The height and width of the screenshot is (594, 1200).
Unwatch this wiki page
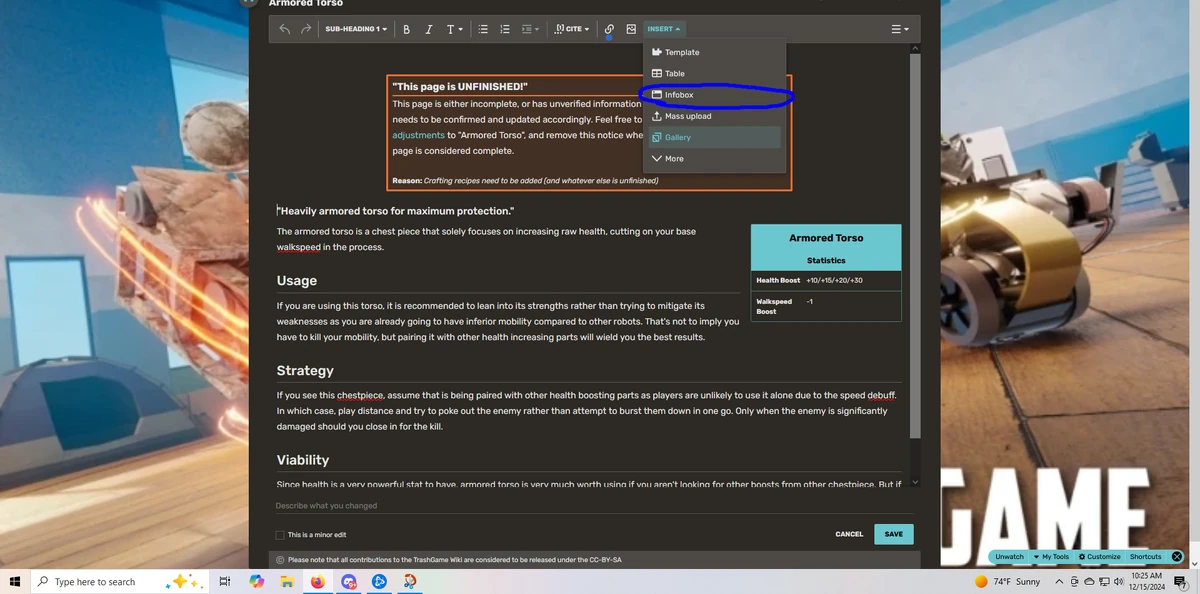click(1008, 556)
